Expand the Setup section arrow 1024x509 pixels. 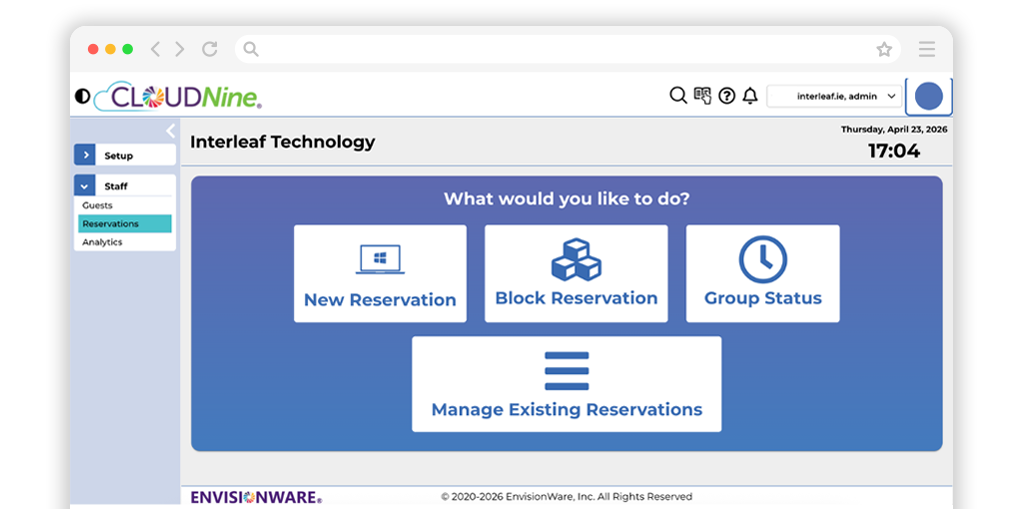pos(85,156)
